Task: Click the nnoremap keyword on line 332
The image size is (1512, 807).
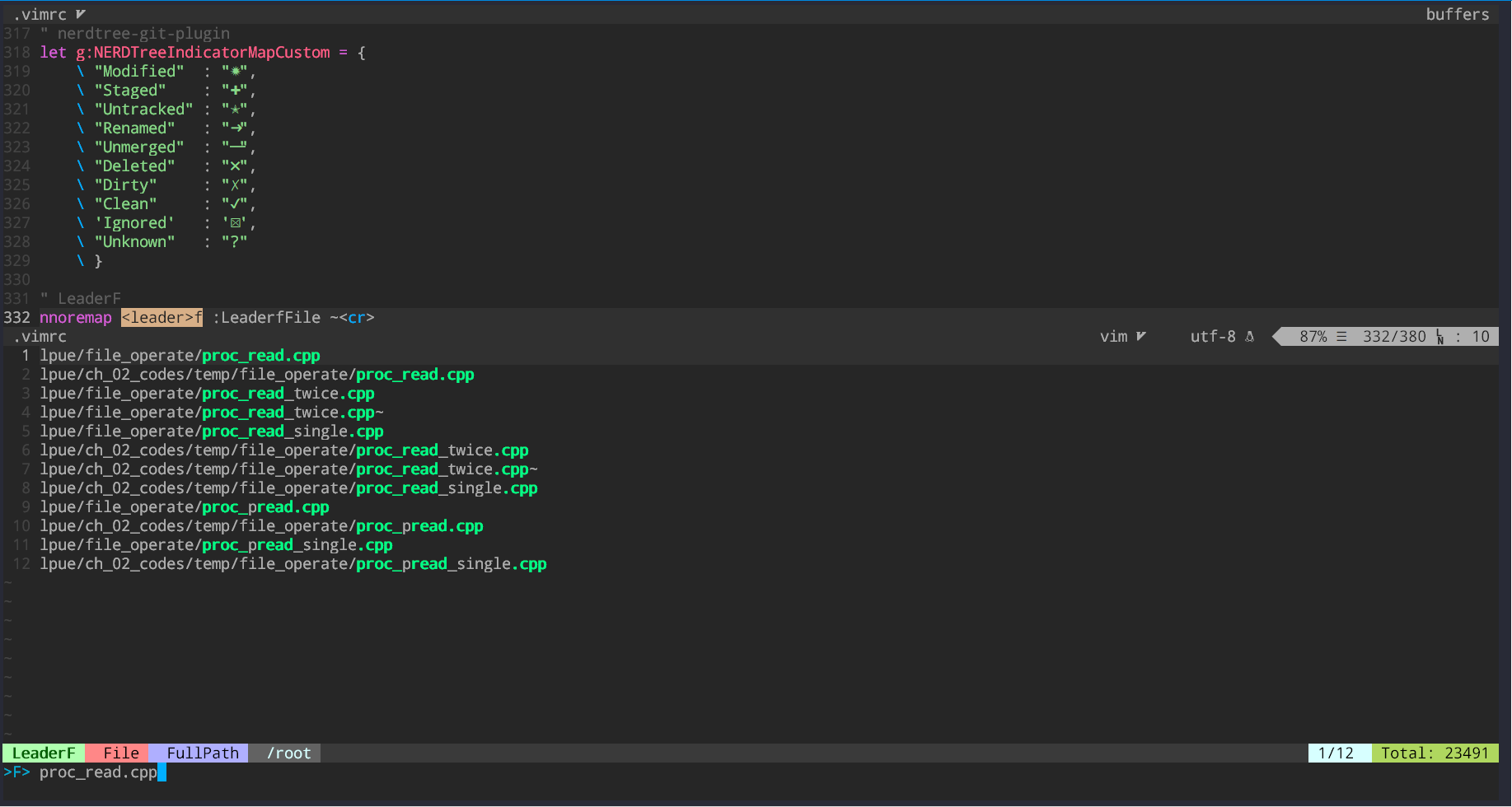Action: click(76, 317)
